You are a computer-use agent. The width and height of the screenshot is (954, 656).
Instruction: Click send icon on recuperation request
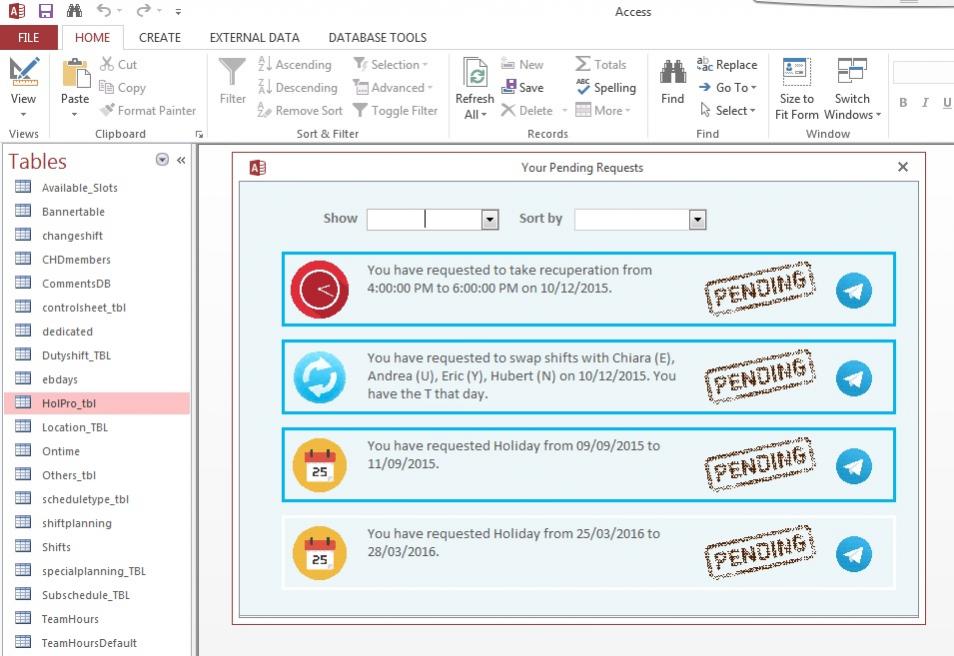[854, 291]
